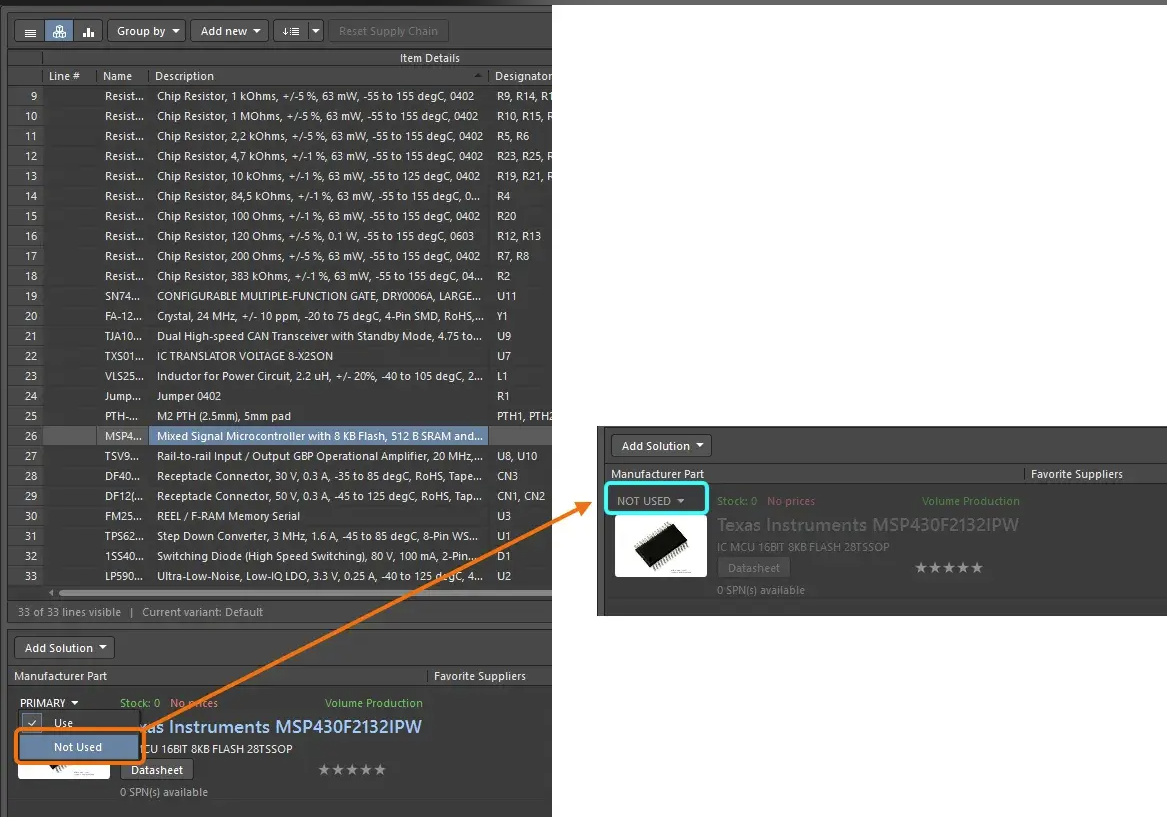Select row 15 Chip Resistor 100 Ohms
The image size is (1167, 817).
[x=280, y=216]
